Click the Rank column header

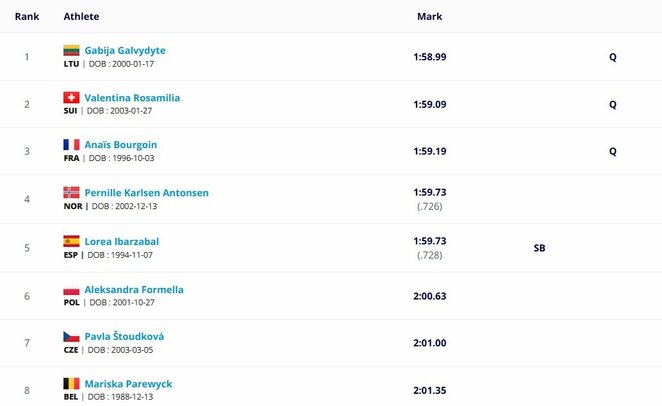[x=27, y=16]
